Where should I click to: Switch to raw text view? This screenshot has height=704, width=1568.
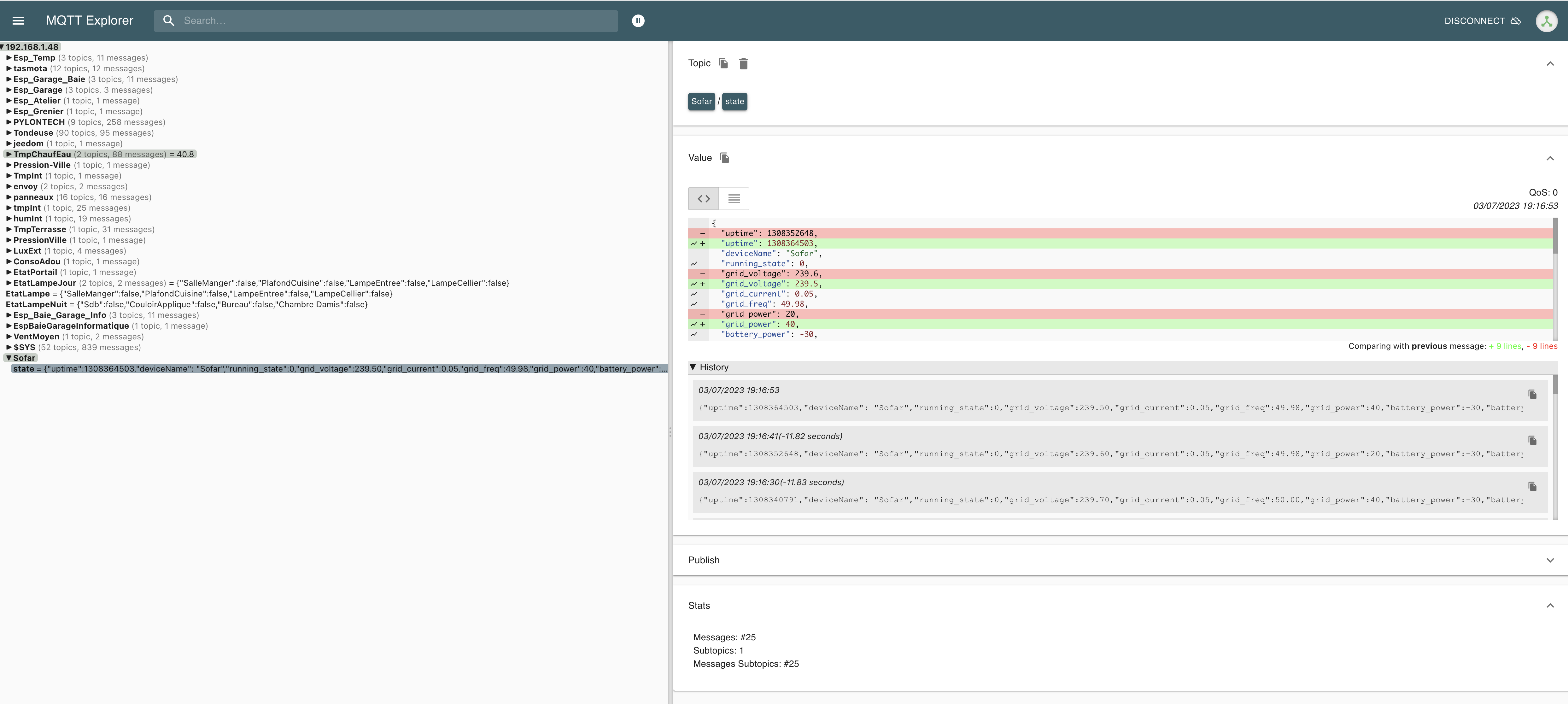[734, 198]
